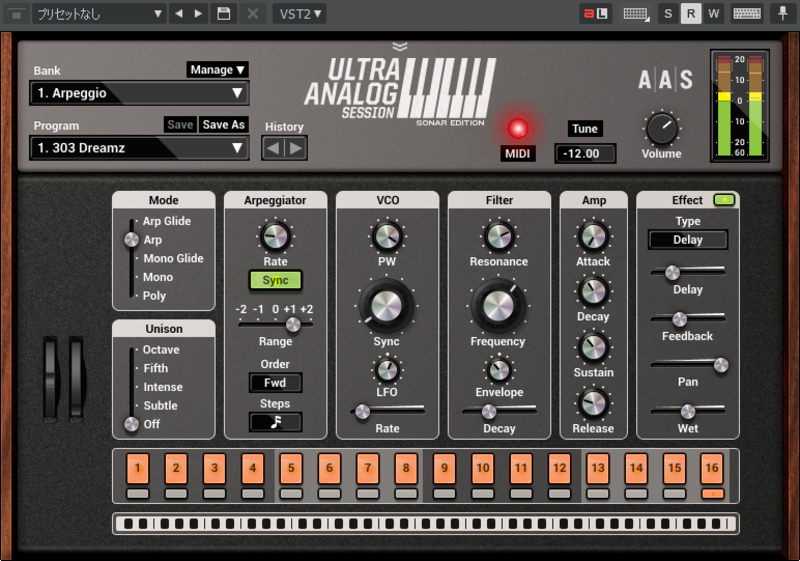Click the delete preset X icon
This screenshot has height=561, width=800.
click(x=253, y=14)
